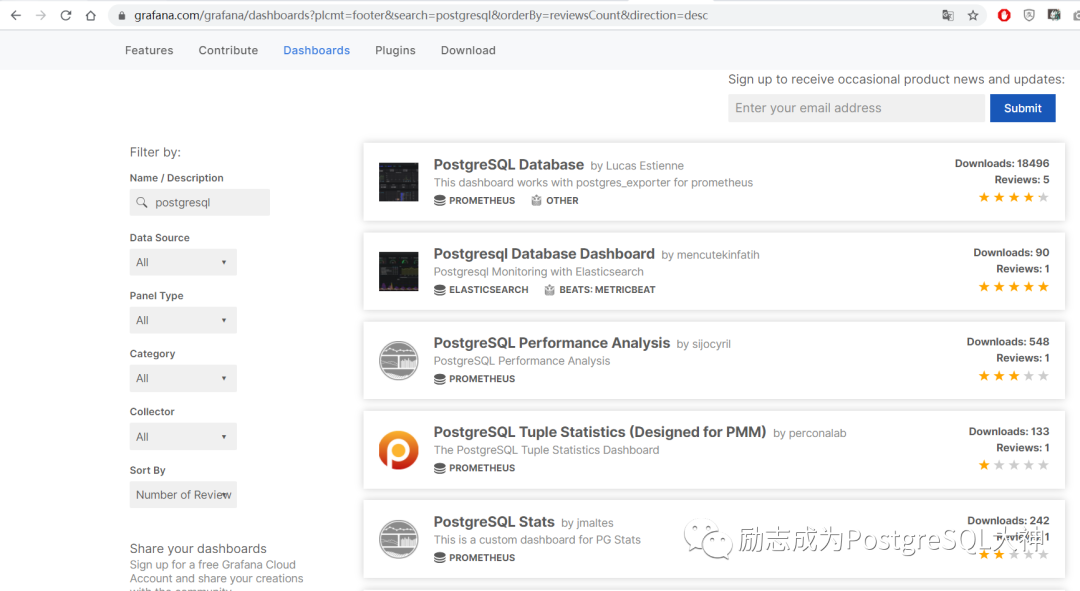Image resolution: width=1080 pixels, height=591 pixels.
Task: Open the shield extension icon
Action: tap(1029, 15)
